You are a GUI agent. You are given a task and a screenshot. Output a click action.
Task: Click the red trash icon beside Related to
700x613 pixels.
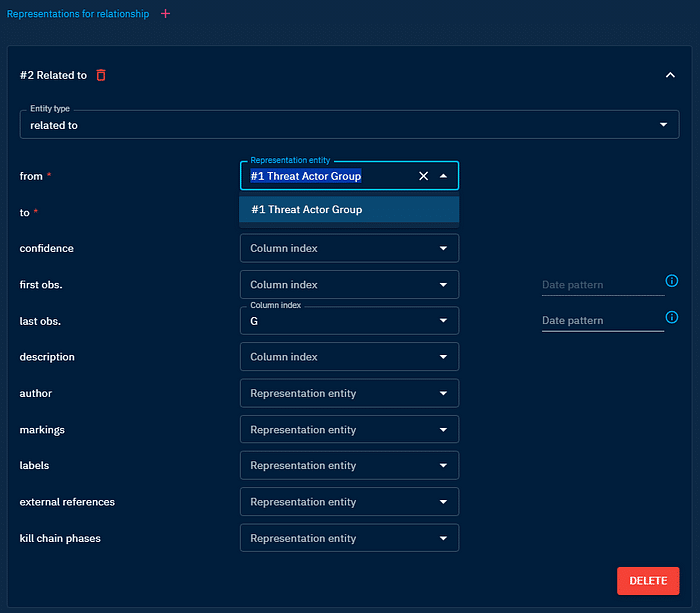tap(101, 75)
